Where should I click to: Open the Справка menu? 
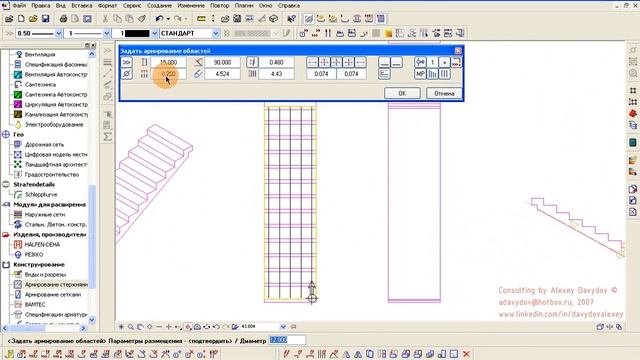(289, 6)
